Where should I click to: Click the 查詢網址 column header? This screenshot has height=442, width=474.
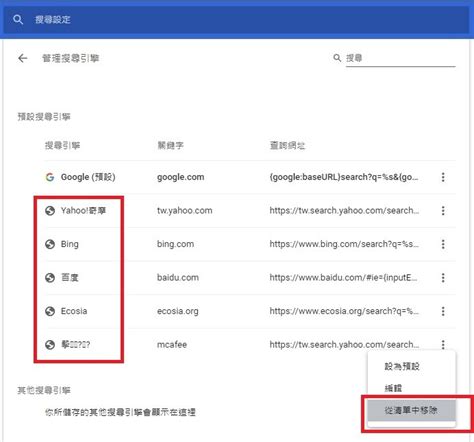tap(287, 145)
